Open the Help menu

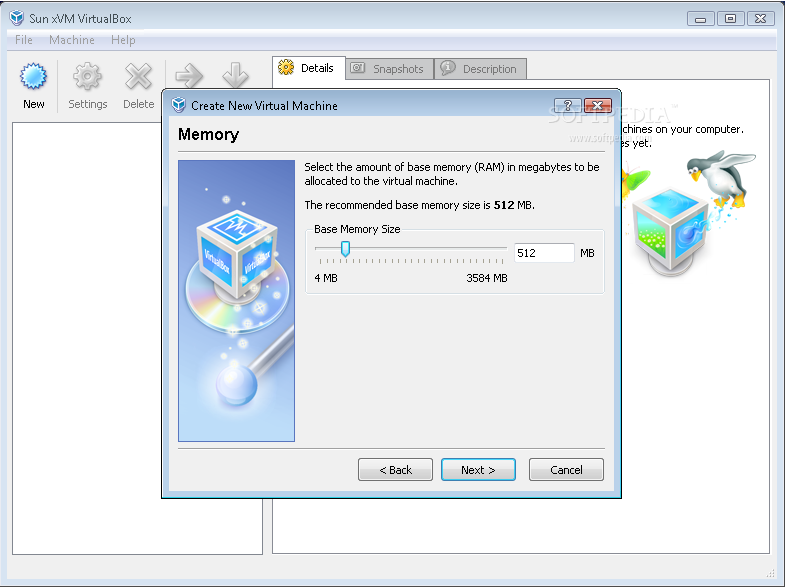(x=123, y=40)
